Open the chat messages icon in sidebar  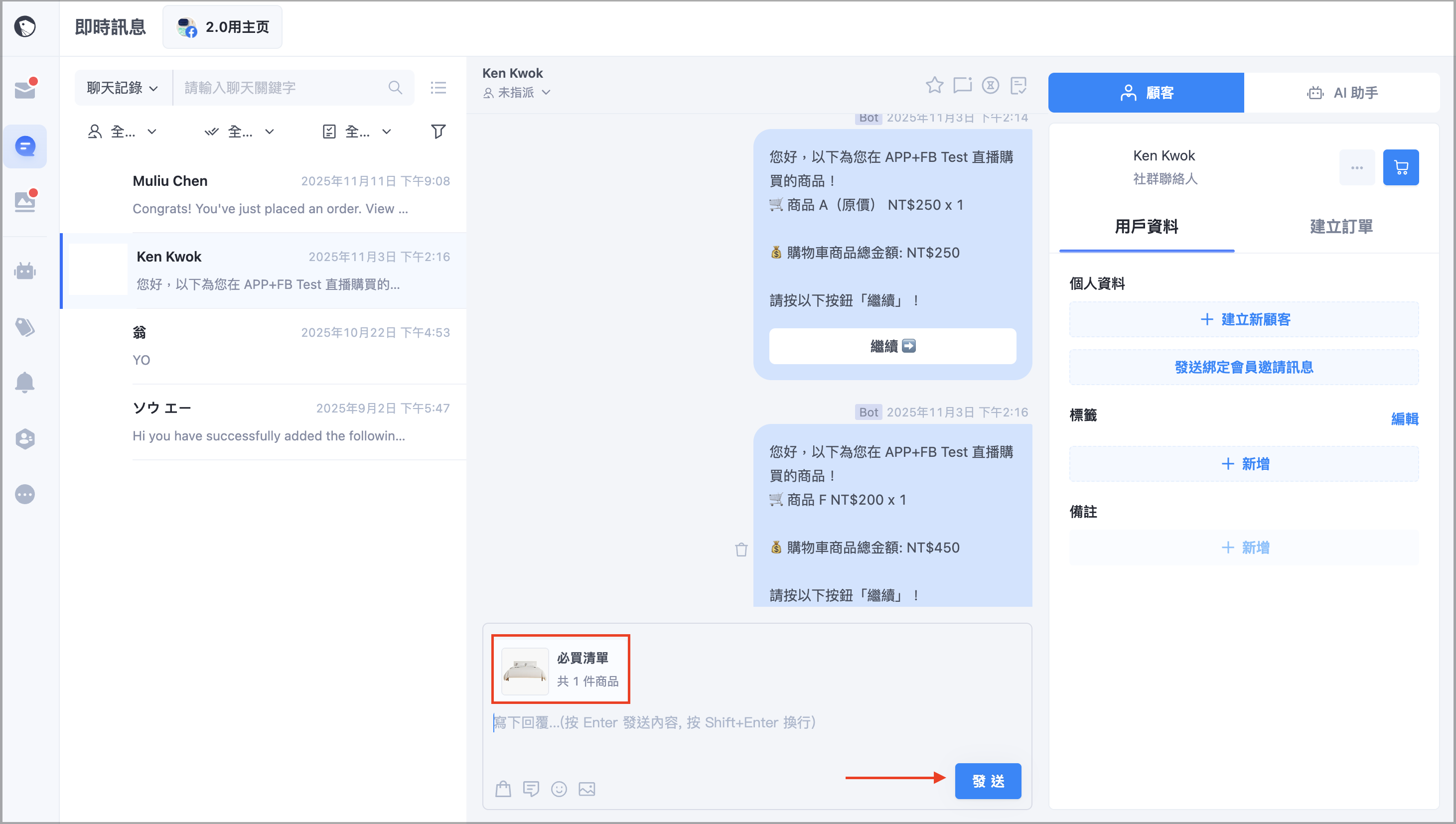(25, 146)
